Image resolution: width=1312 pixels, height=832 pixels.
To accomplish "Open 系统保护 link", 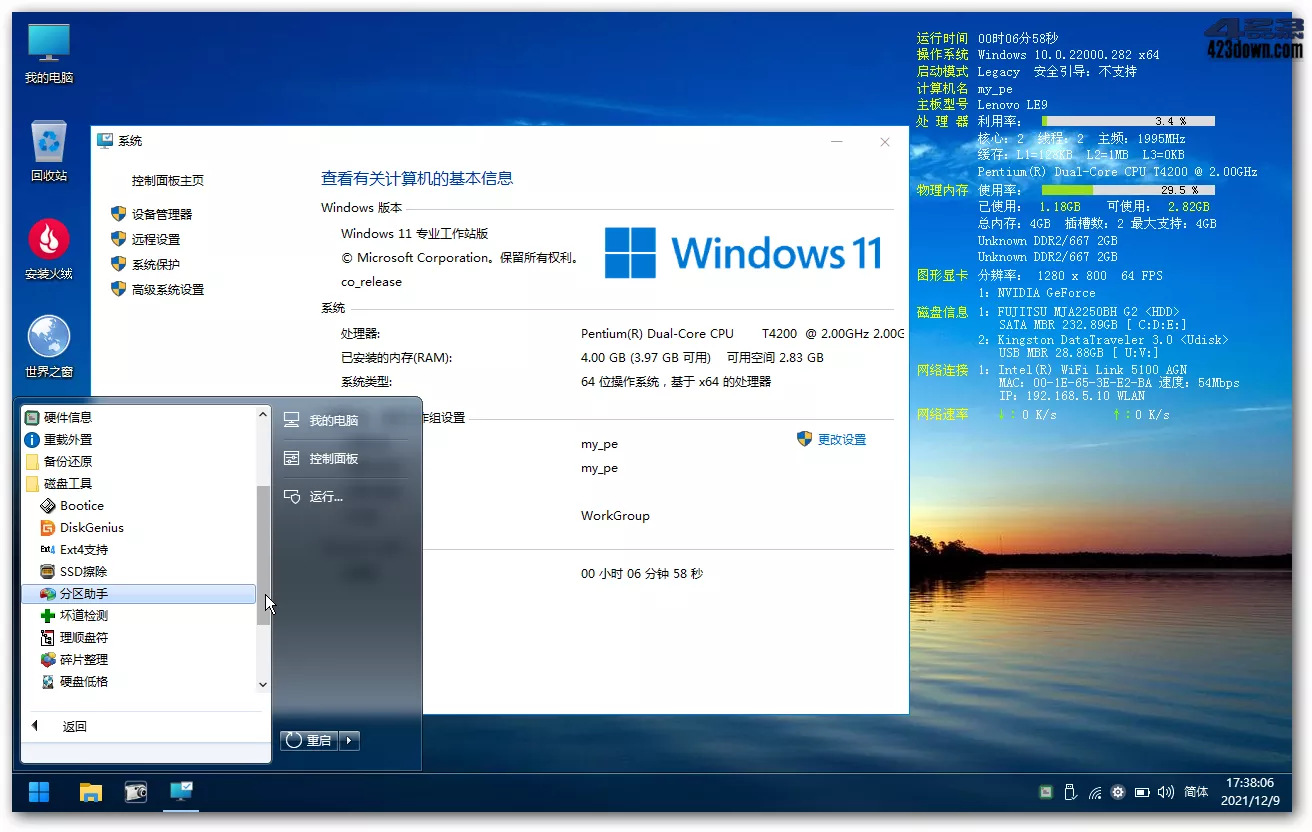I will tap(156, 264).
